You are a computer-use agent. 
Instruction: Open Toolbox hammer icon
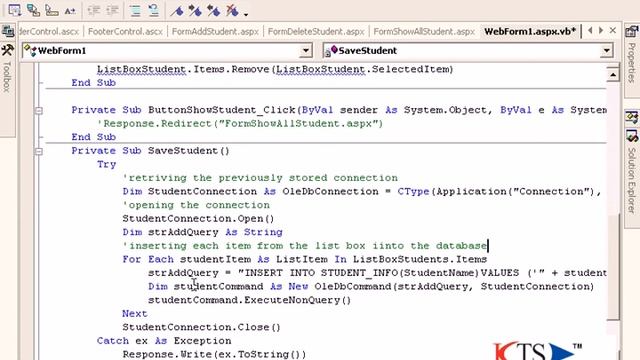coord(7,50)
